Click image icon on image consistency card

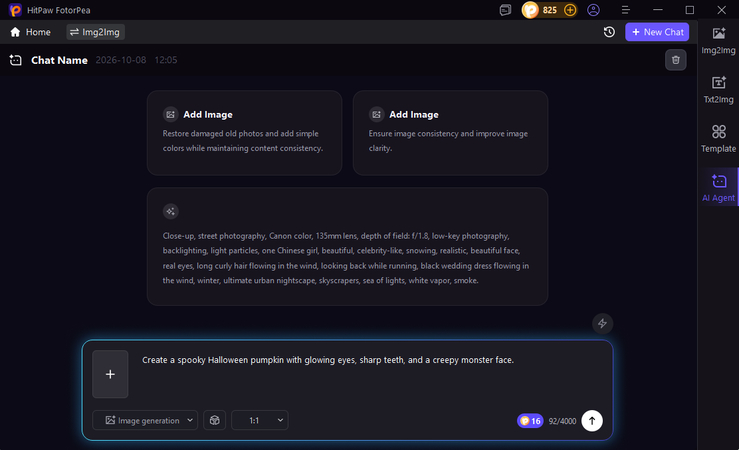click(376, 115)
